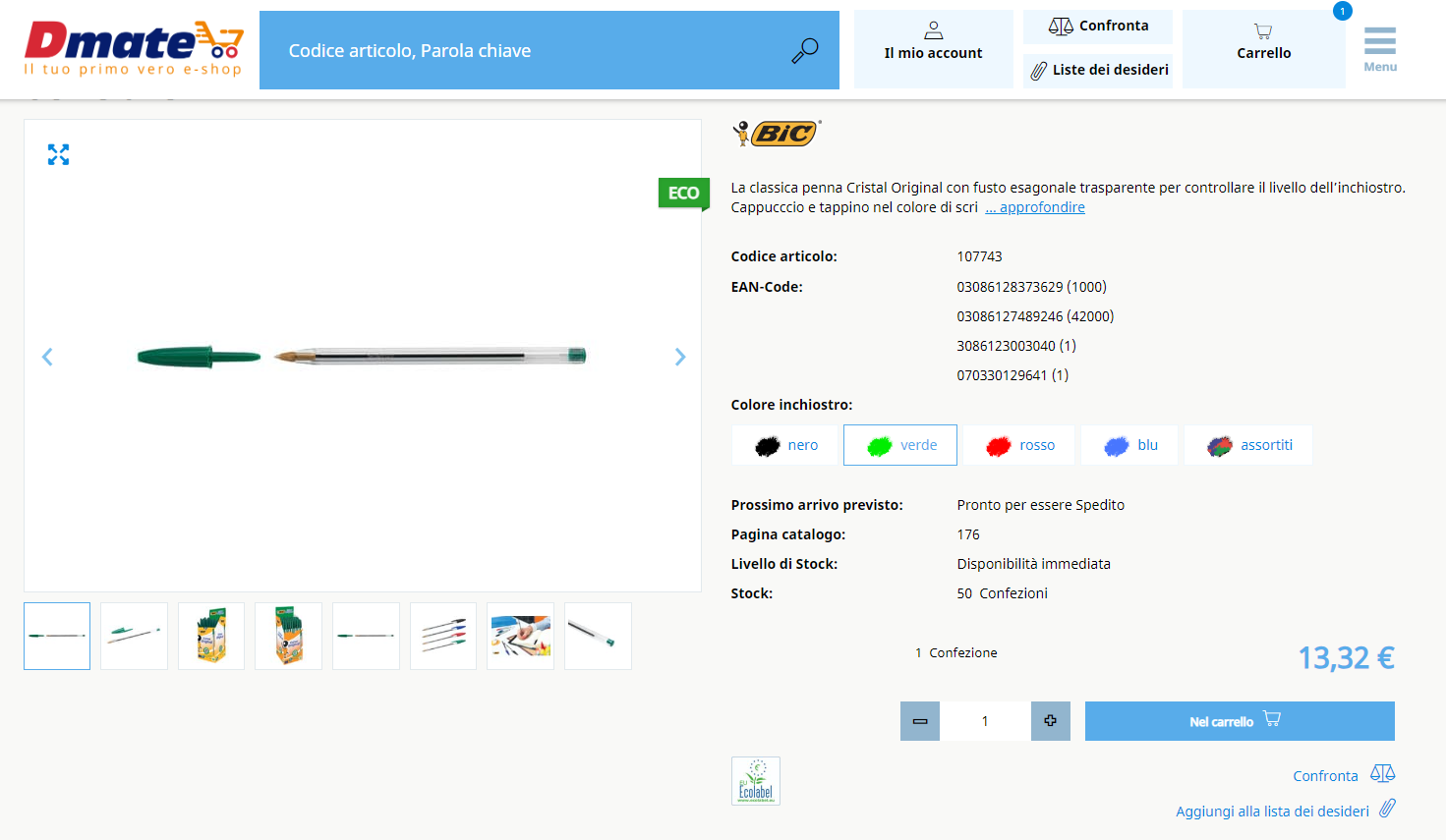Click Disponibilità immediata text

coord(1033,564)
